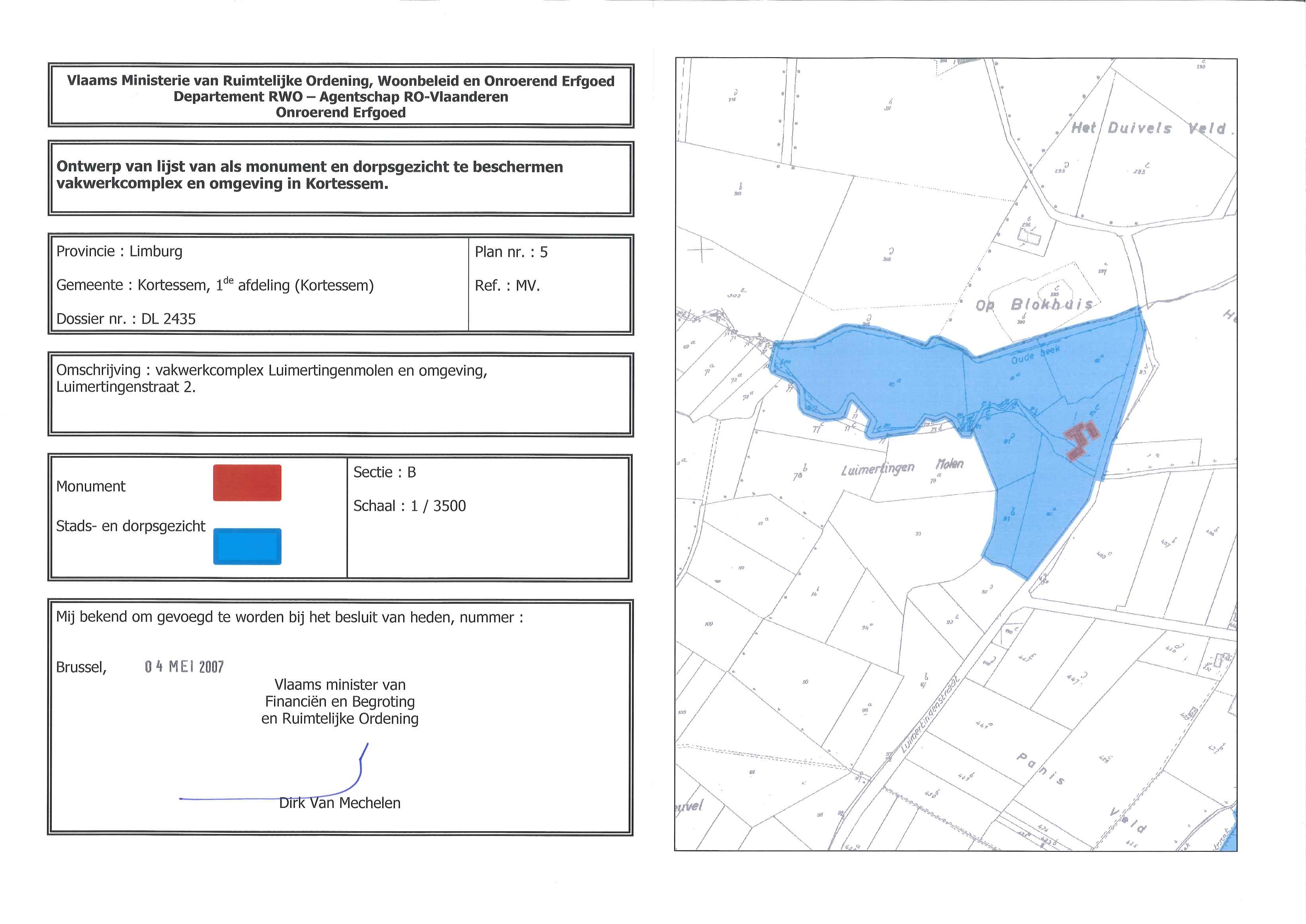Click the 'Op Blokhuis' map label
This screenshot has width=1306, height=924.
(x=1034, y=305)
